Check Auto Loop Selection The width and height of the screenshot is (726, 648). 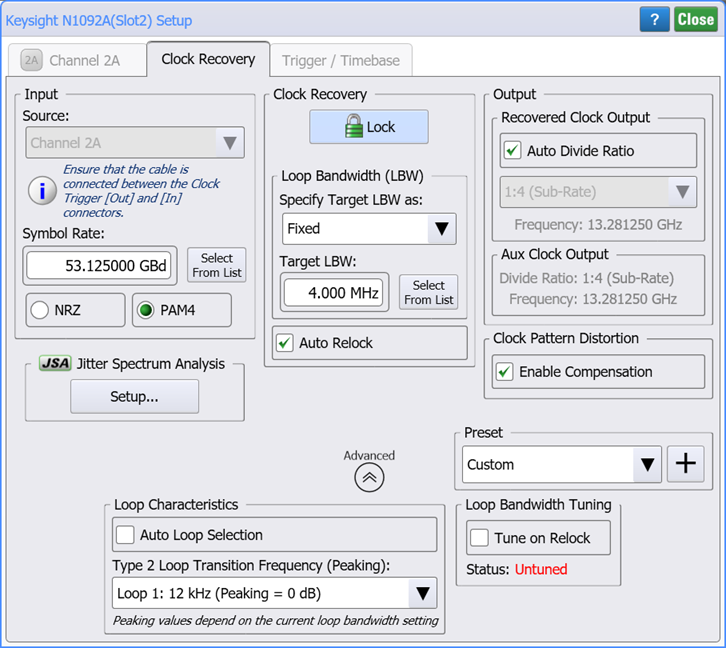125,535
